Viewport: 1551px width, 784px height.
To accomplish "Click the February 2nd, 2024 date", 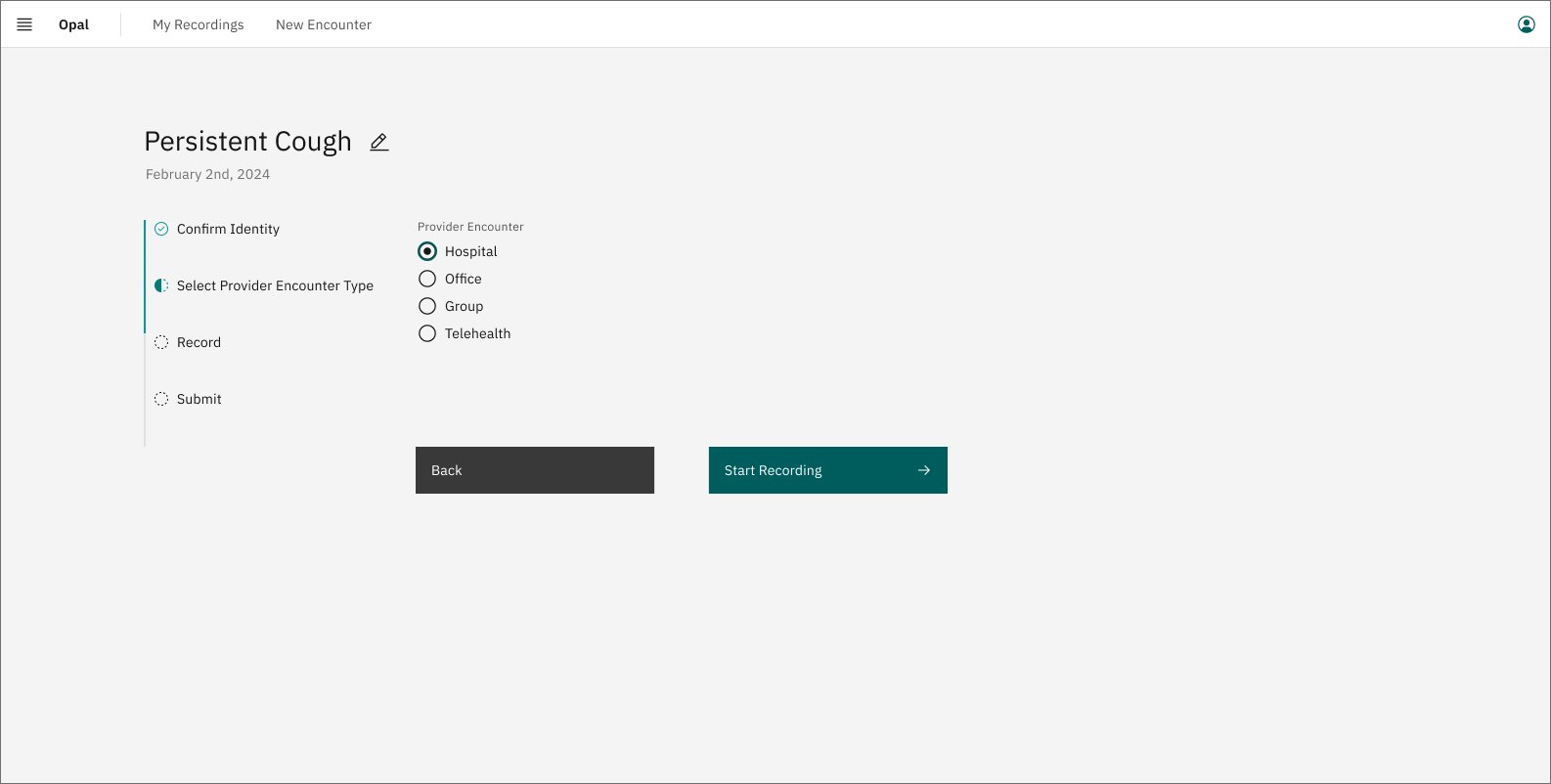I will 207,174.
